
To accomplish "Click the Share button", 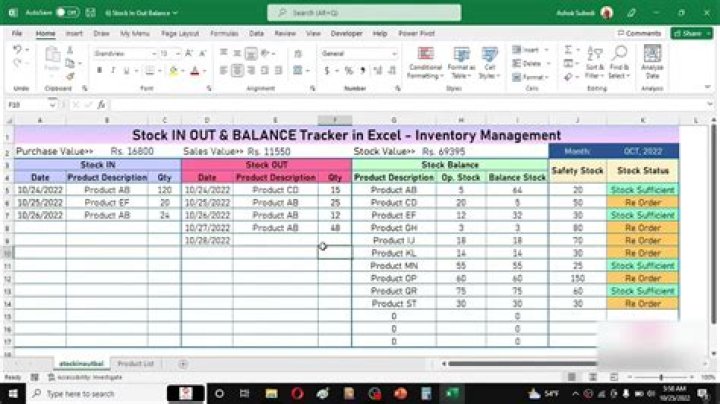I will 690,33.
